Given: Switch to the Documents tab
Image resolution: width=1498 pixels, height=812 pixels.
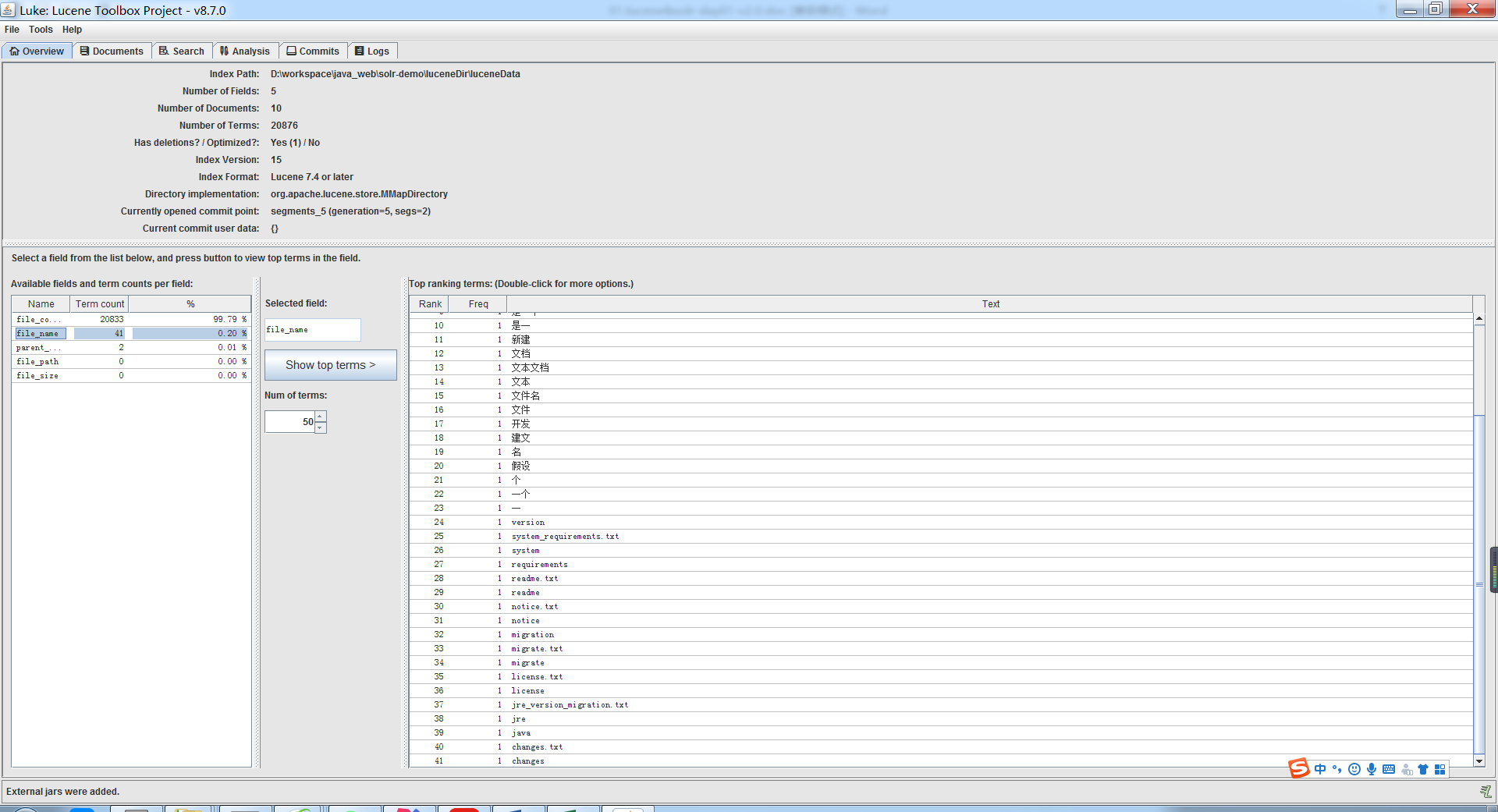Looking at the screenshot, I should 112,51.
